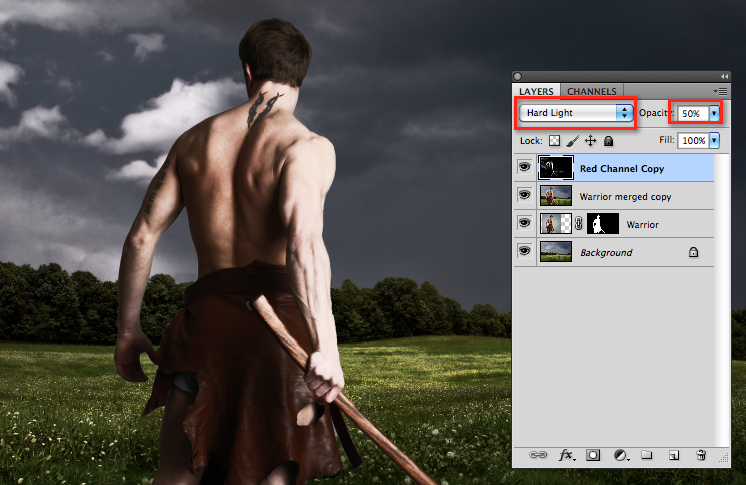The image size is (746, 485).
Task: Open the Opacity slider arrow
Action: coord(714,113)
